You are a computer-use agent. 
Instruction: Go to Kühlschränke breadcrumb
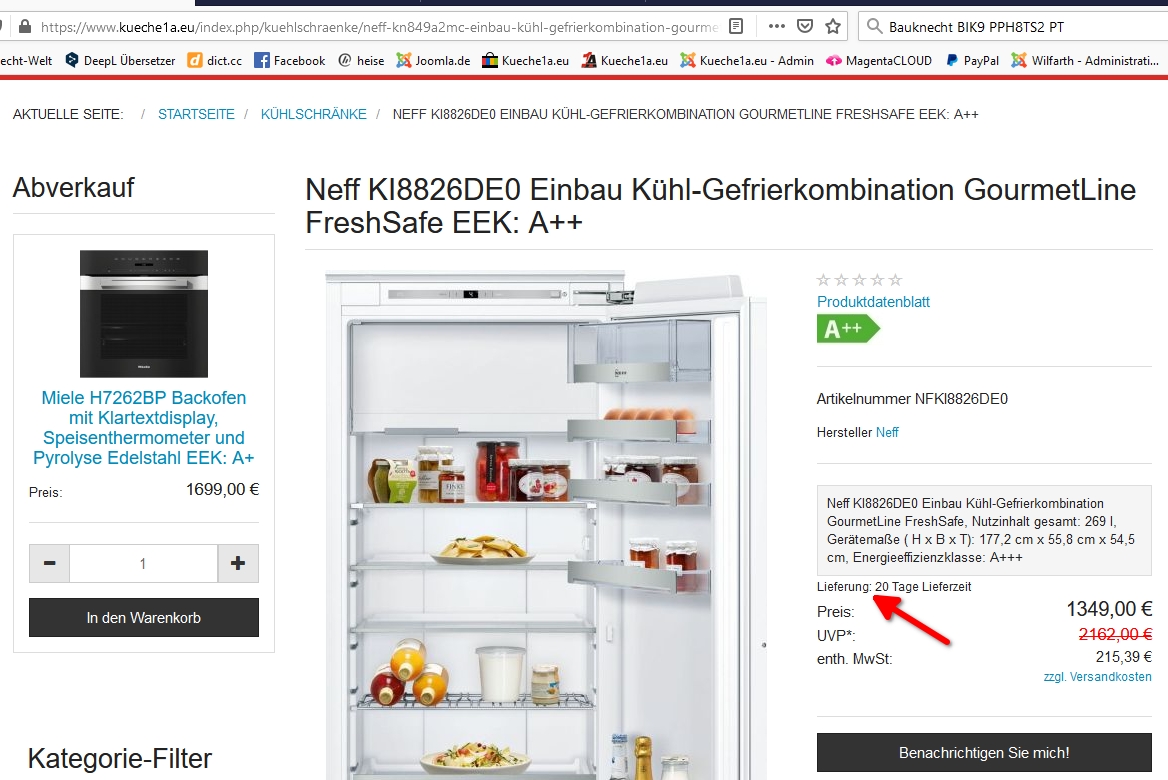click(x=314, y=114)
